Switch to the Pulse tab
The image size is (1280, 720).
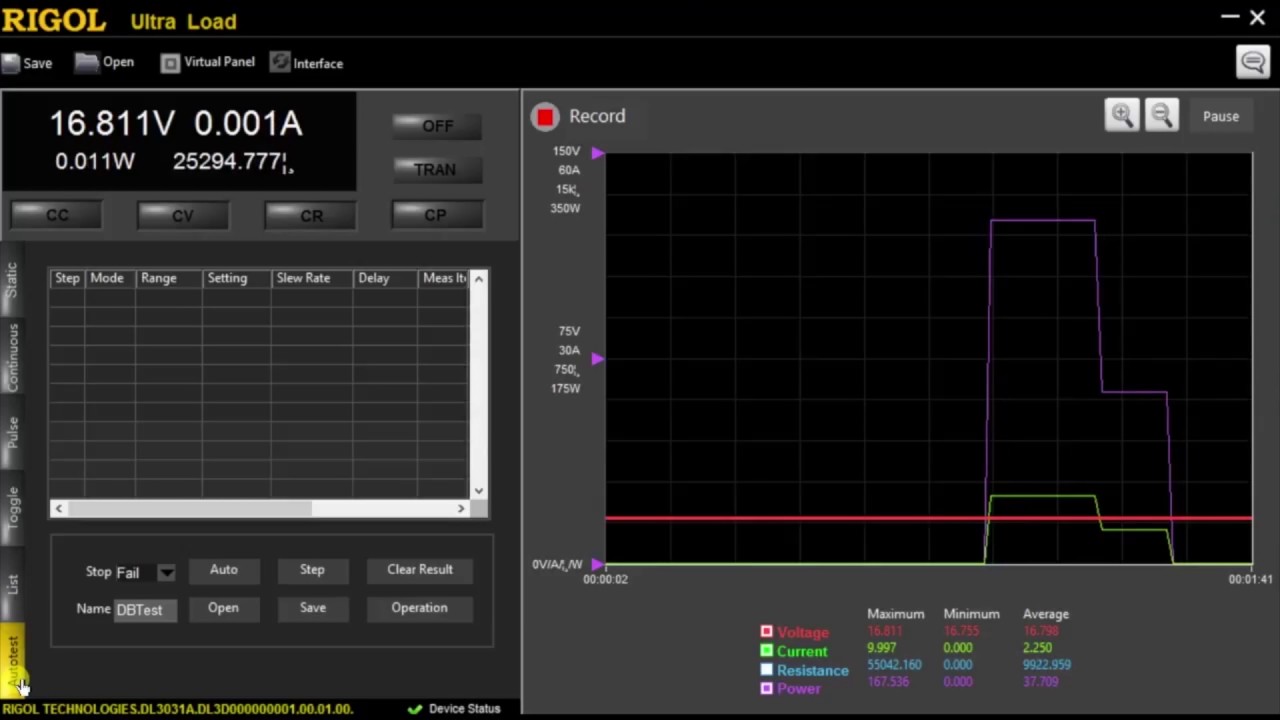click(12, 432)
